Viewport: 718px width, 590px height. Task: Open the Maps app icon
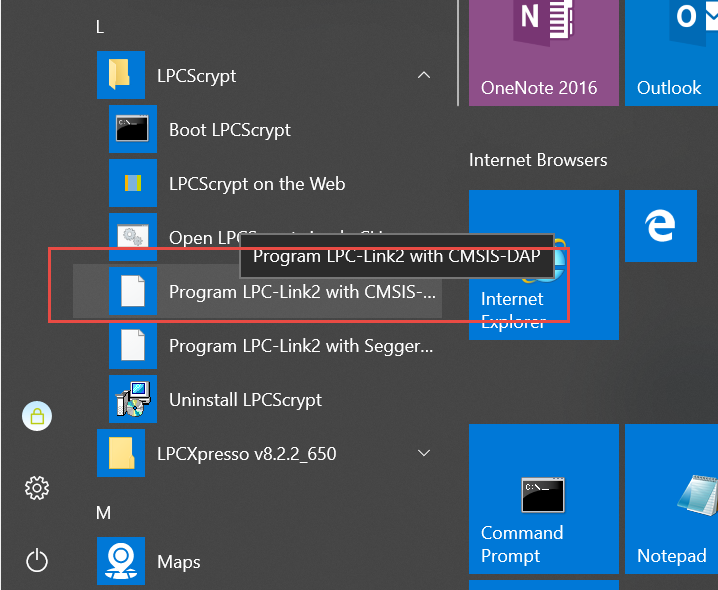(121, 561)
